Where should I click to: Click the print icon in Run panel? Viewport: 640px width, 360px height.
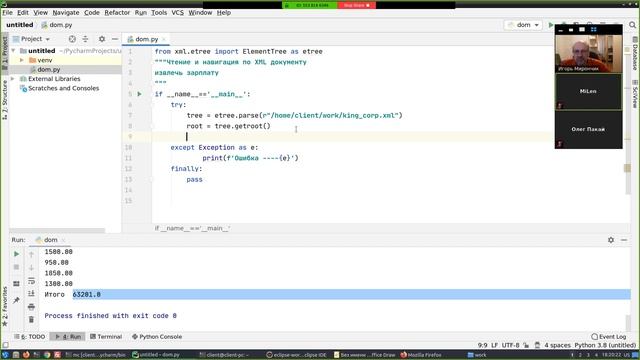tap(31, 307)
